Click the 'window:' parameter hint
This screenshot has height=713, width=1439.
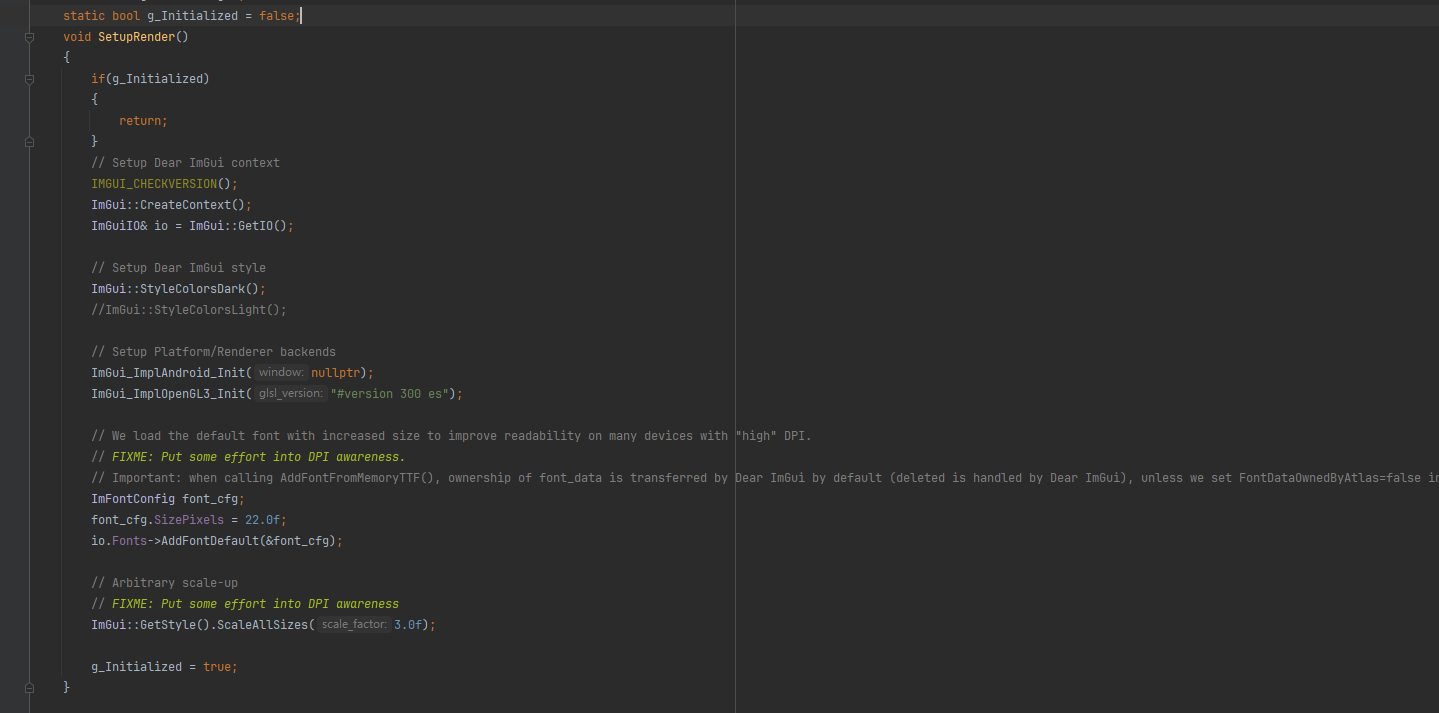click(x=281, y=373)
